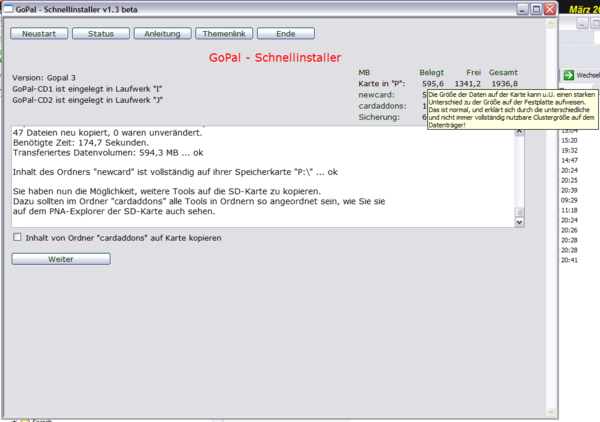
Task: Click the yellow cluster size tooltip
Action: point(512,109)
